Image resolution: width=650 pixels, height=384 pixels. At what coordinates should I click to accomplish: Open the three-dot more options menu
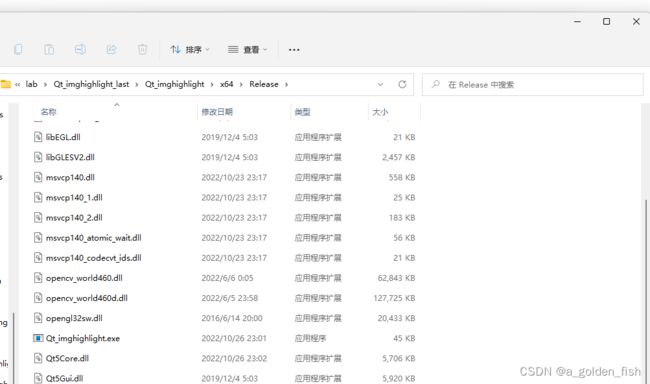(294, 50)
